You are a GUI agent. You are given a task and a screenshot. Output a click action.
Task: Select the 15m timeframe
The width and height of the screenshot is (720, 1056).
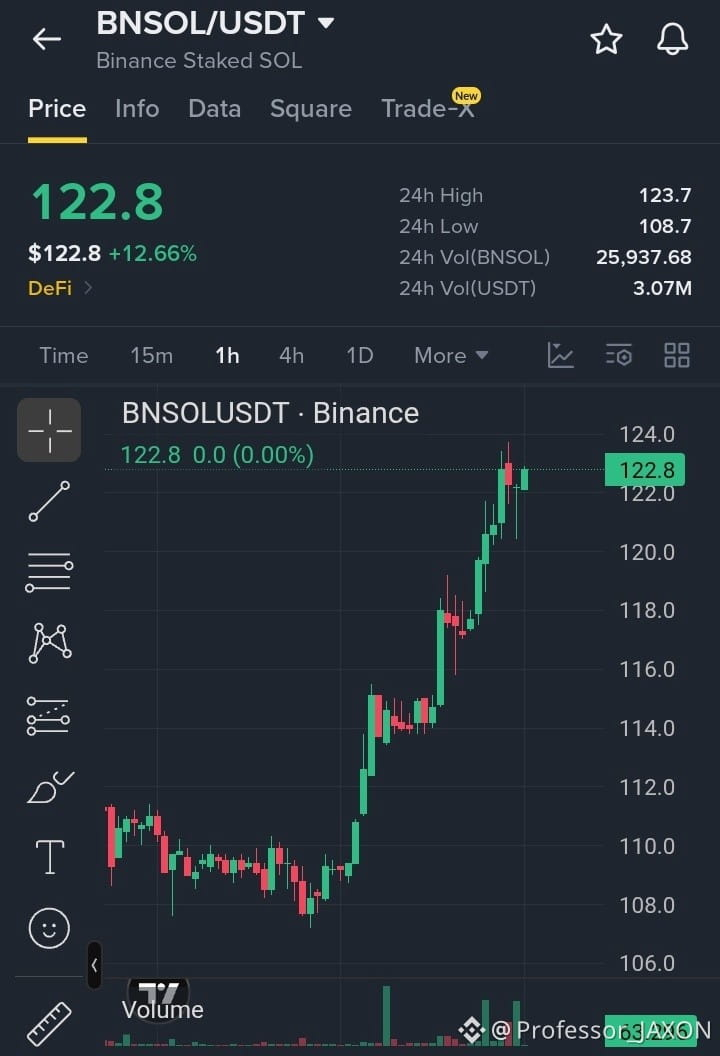tap(152, 355)
